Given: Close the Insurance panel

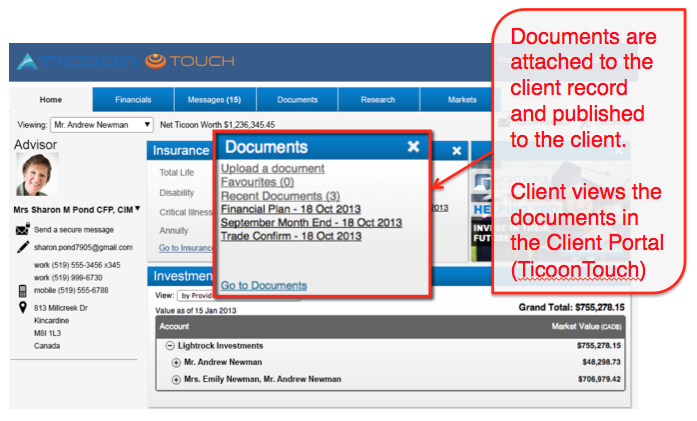Looking at the screenshot, I should [x=457, y=151].
